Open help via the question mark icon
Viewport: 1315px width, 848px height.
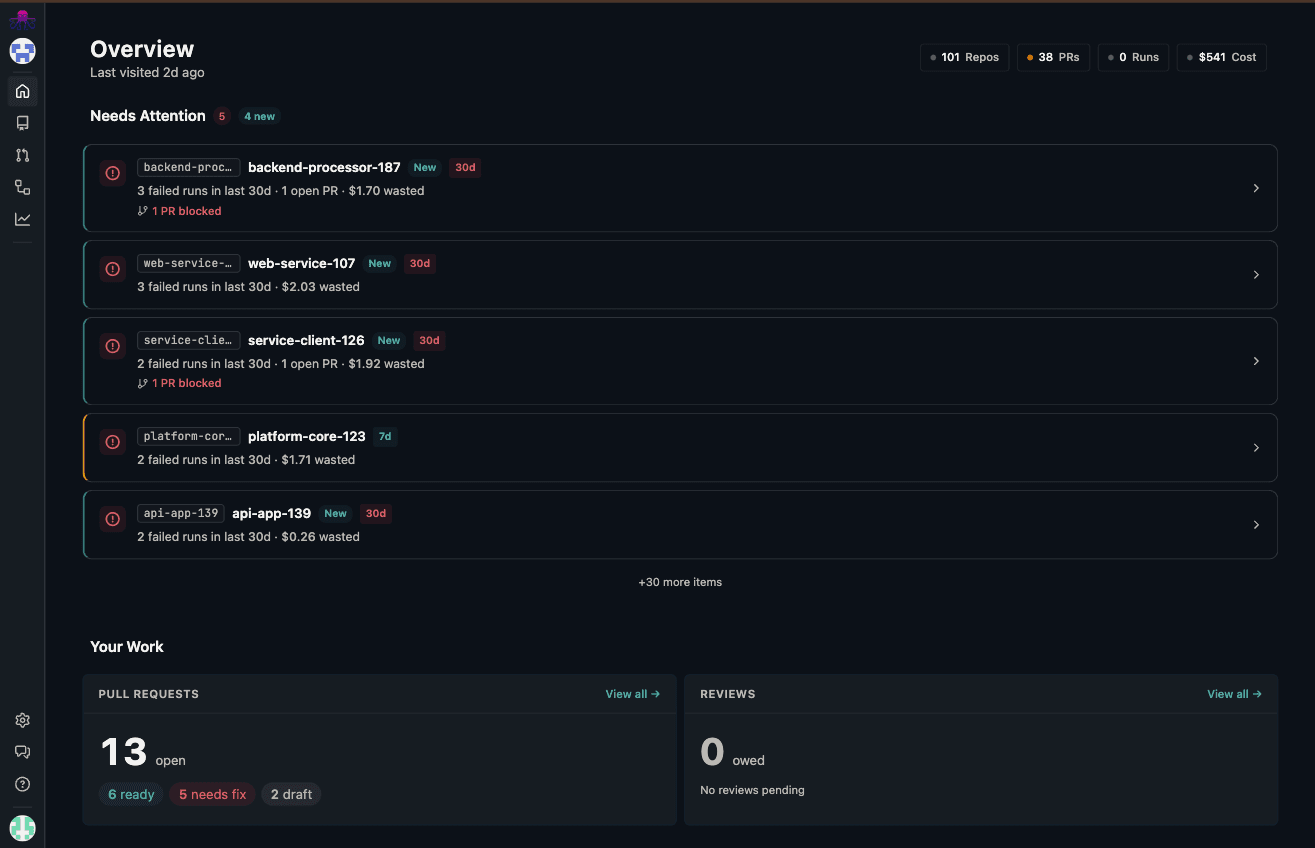(x=22, y=785)
